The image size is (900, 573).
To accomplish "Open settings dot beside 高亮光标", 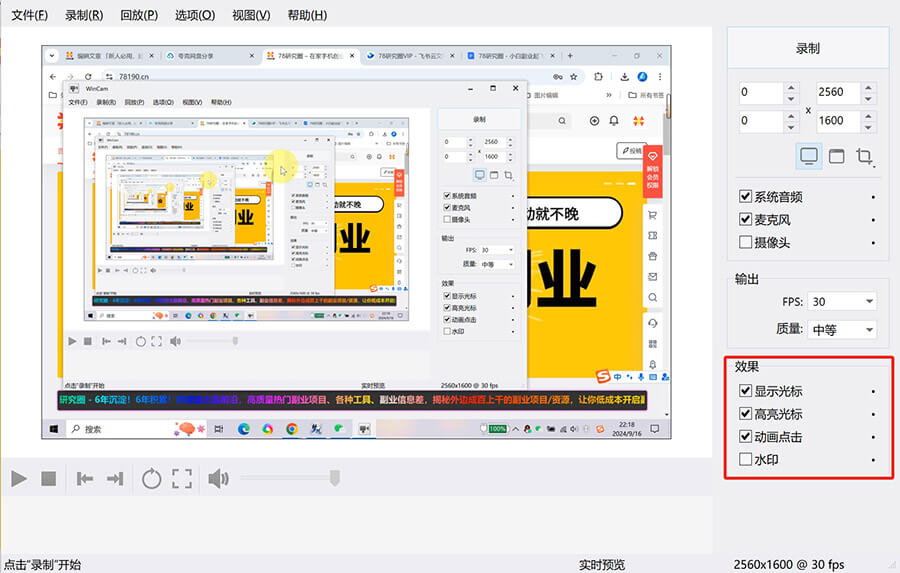I will coord(873,415).
